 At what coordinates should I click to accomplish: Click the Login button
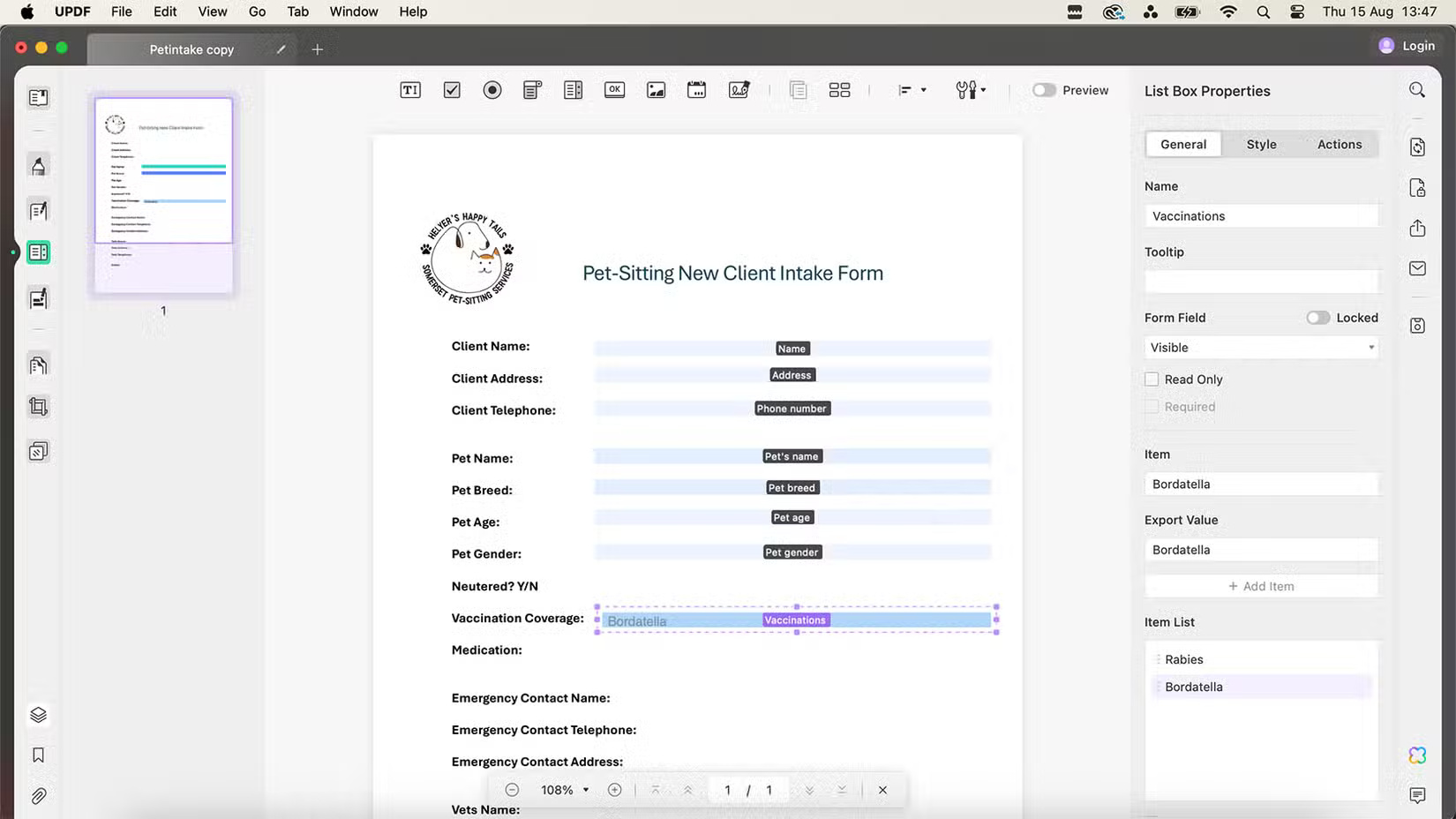pos(1407,45)
